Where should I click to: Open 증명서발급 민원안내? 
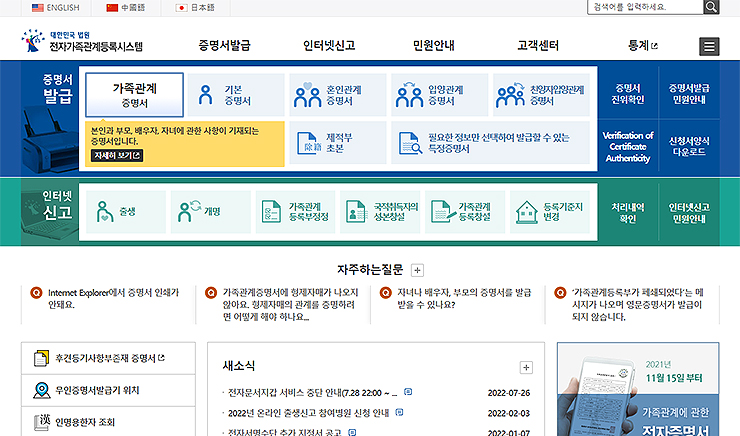pos(689,93)
